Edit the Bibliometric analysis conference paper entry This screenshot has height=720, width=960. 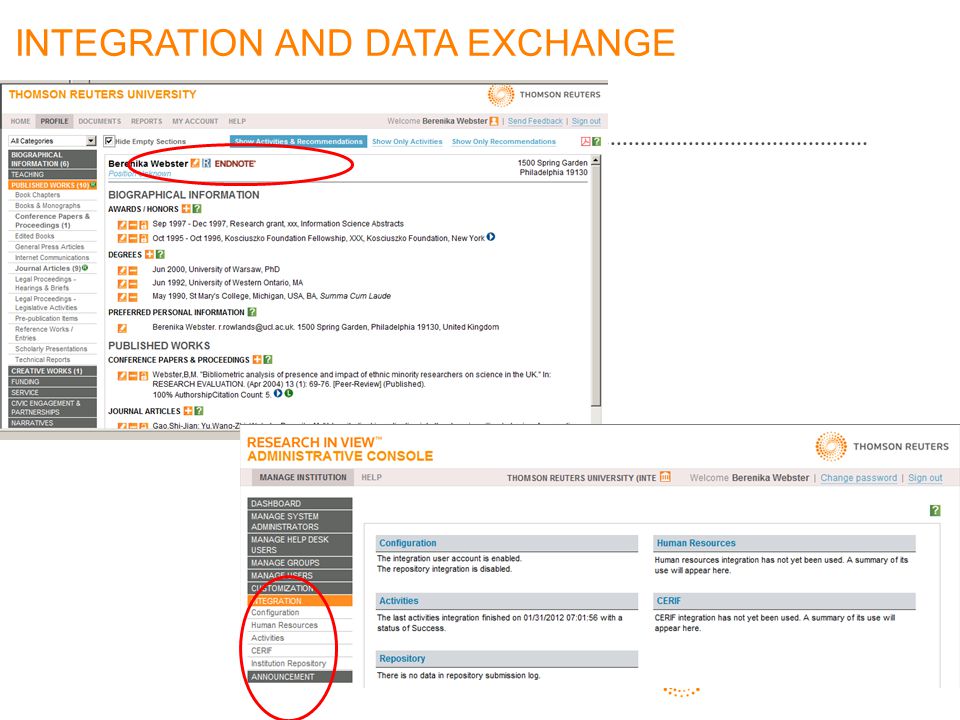coord(122,375)
